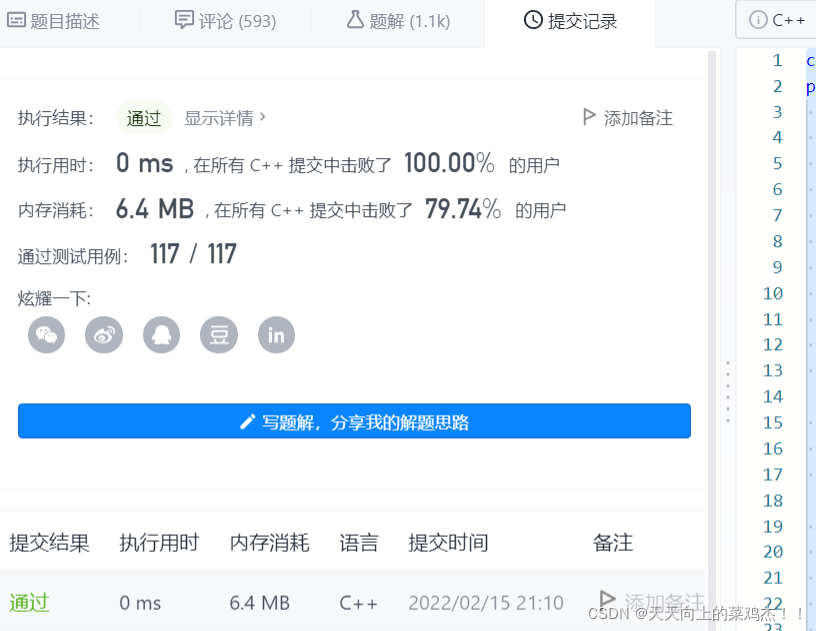Click line number 10 in the code panel

point(775,293)
